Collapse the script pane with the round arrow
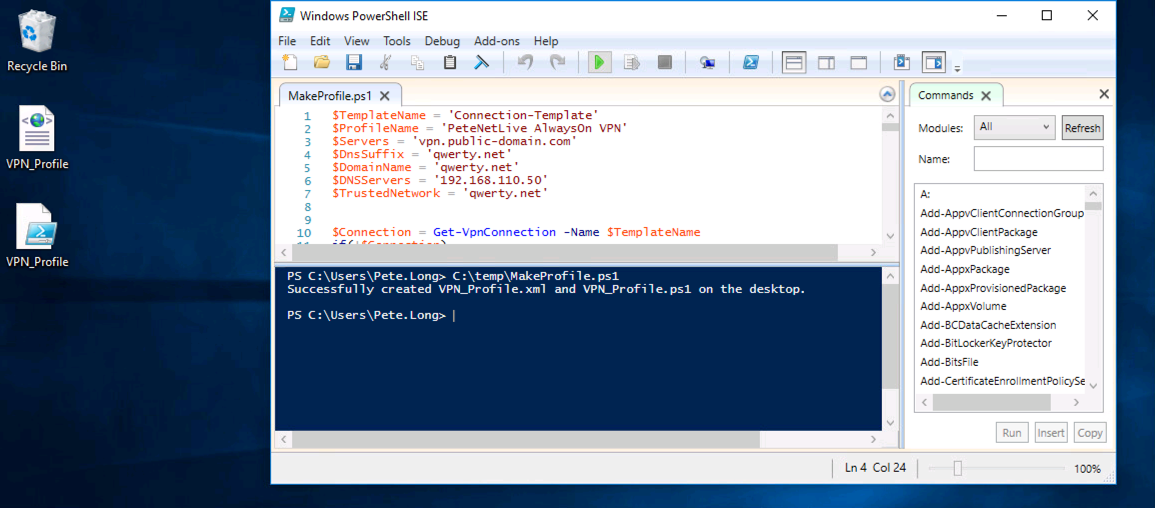The image size is (1155, 508). point(888,94)
